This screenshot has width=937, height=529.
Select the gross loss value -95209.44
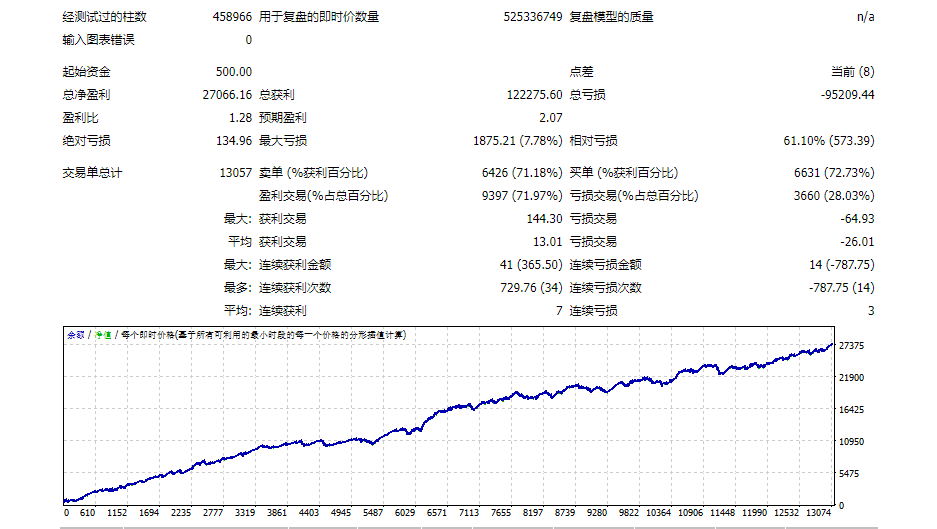847,94
